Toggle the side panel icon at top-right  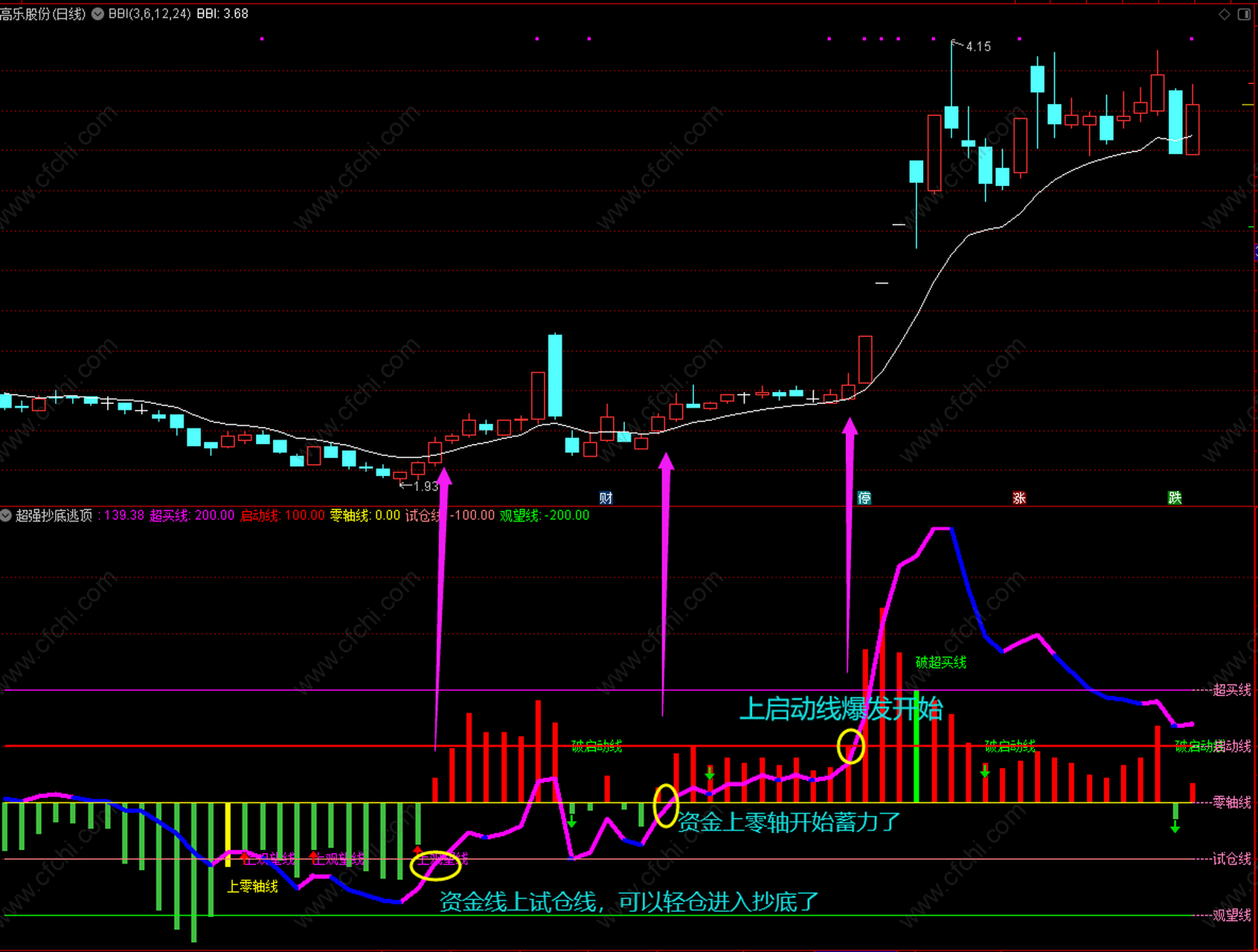[x=1244, y=14]
